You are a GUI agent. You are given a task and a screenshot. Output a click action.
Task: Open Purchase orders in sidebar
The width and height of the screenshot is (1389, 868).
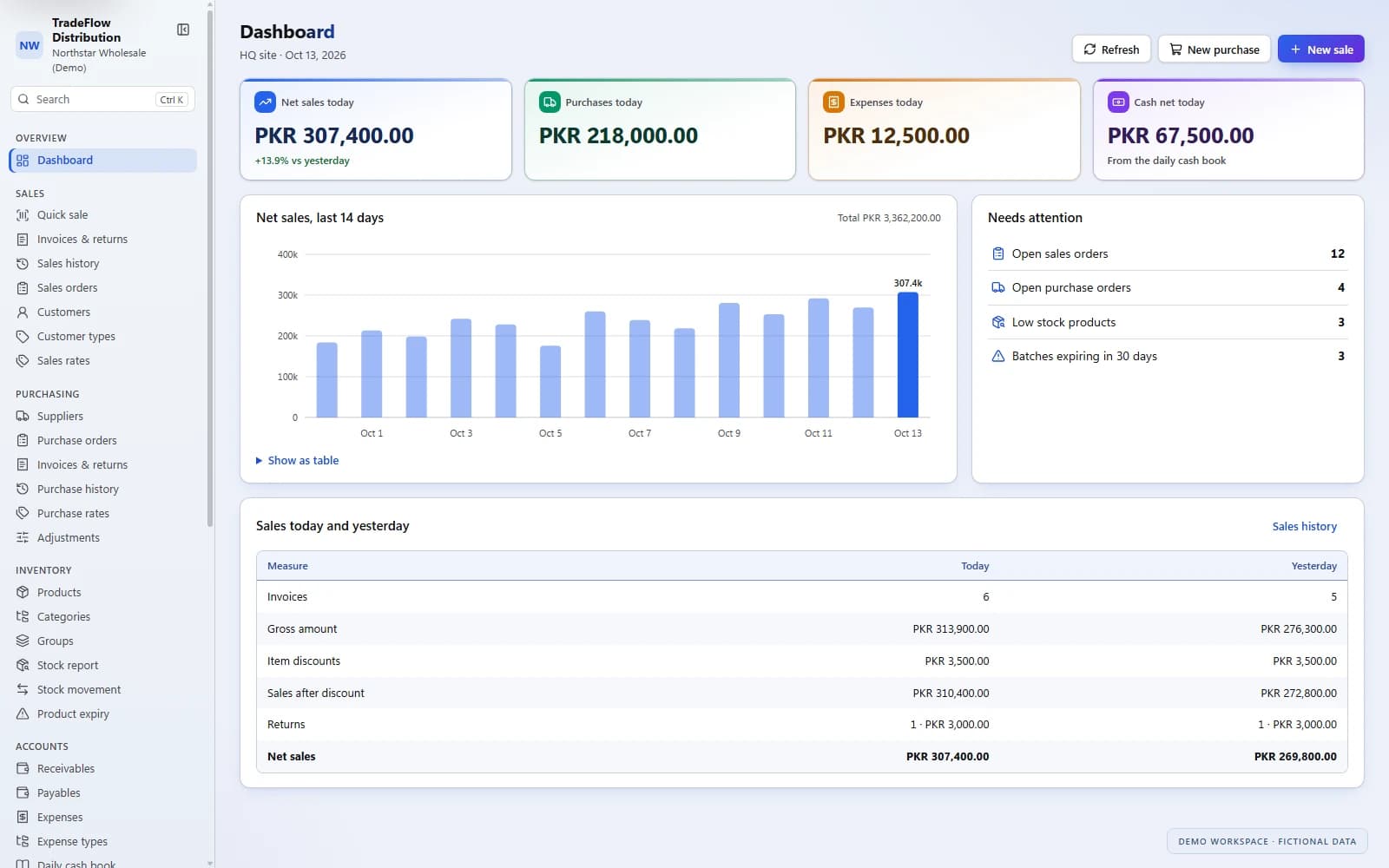(x=103, y=441)
